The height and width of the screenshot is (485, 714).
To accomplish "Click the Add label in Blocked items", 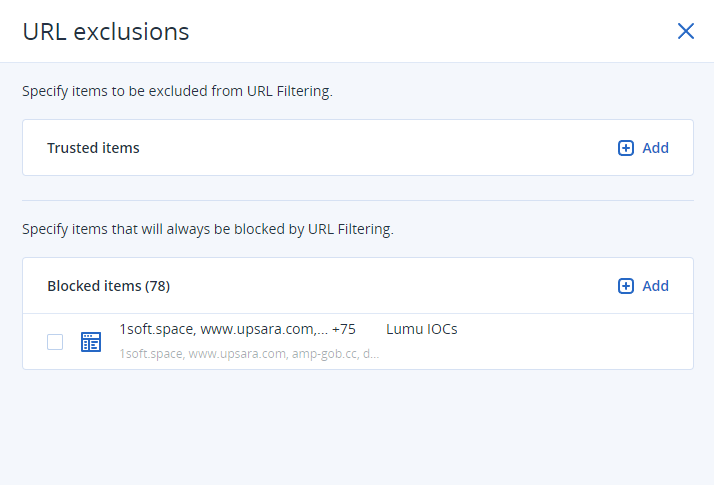I will [655, 286].
